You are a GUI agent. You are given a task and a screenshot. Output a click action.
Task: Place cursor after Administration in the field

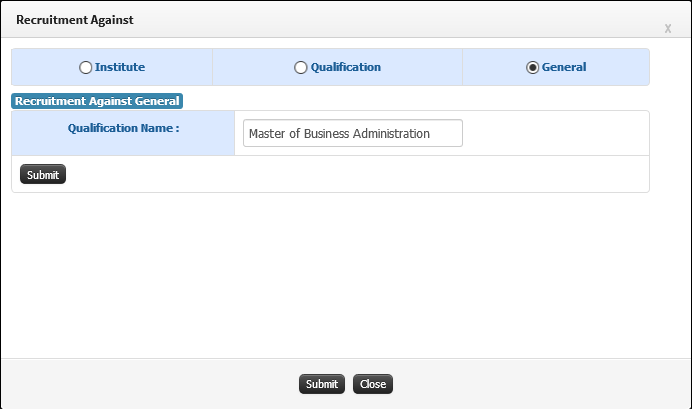[431, 133]
